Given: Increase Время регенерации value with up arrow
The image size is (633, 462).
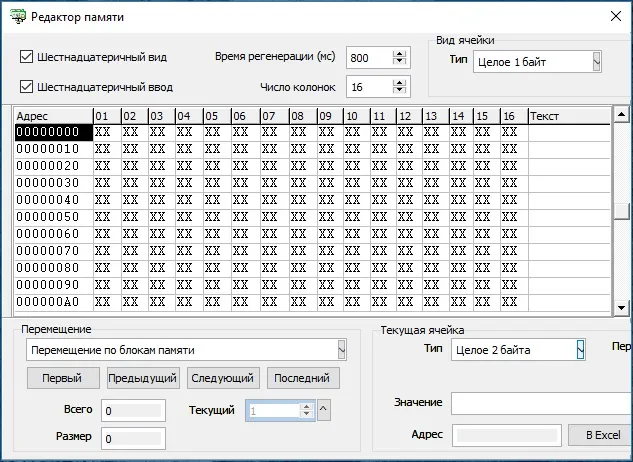Looking at the screenshot, I should (x=399, y=54).
